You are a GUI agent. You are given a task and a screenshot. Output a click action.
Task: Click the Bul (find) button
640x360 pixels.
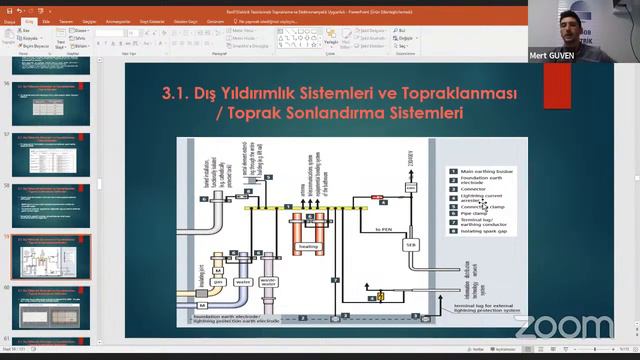click(x=399, y=31)
